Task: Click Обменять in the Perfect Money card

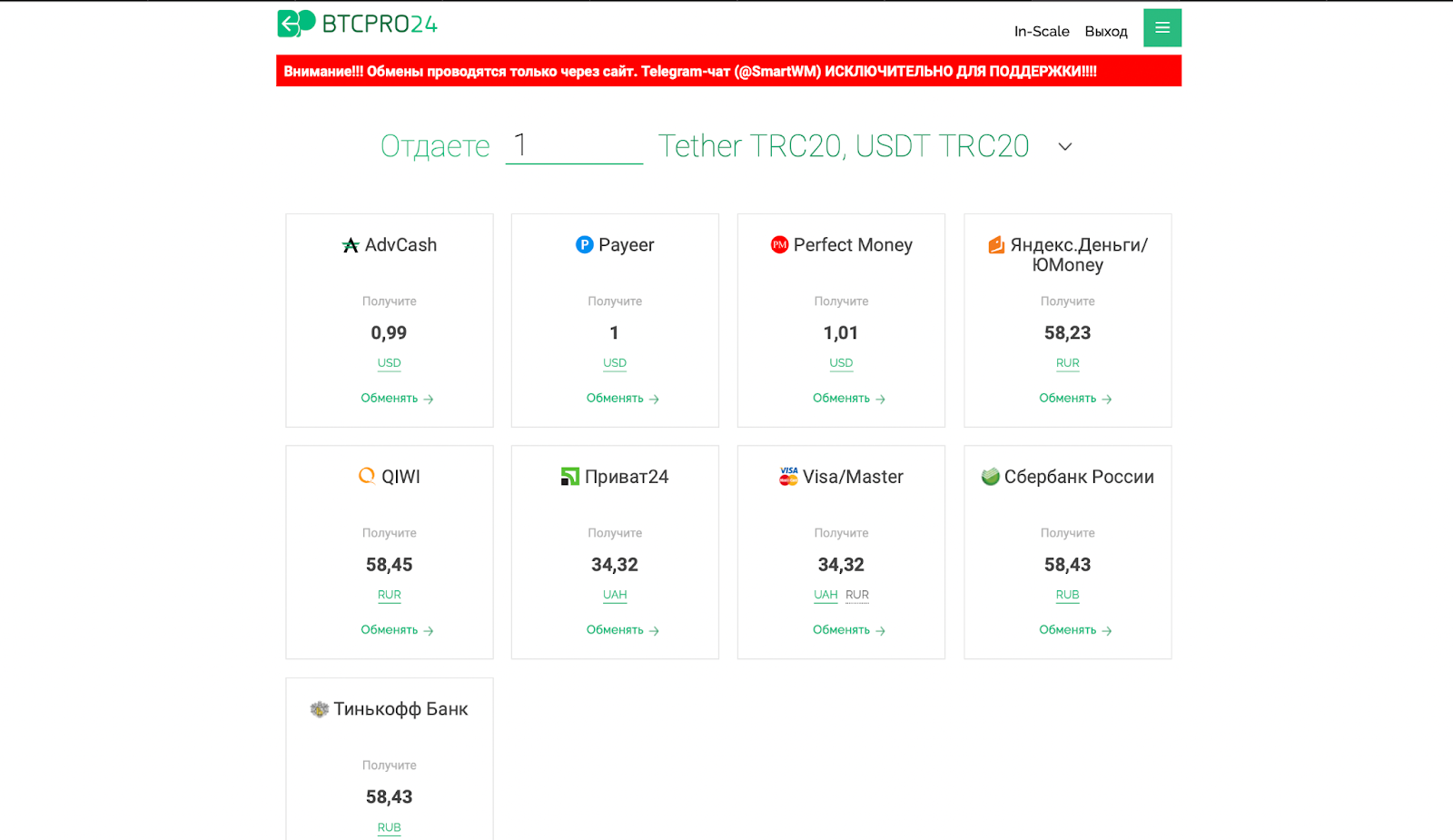Action: pyautogui.click(x=849, y=399)
